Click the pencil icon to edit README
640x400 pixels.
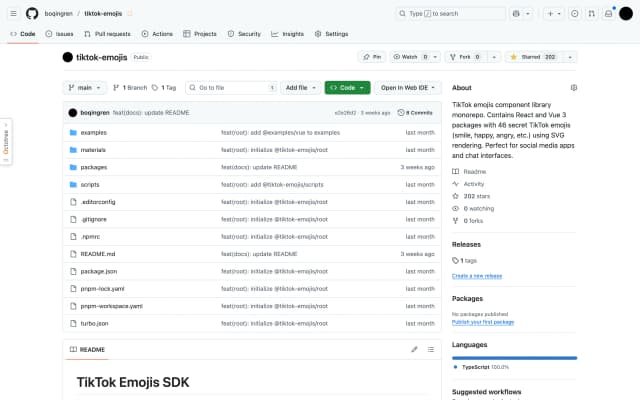click(414, 349)
